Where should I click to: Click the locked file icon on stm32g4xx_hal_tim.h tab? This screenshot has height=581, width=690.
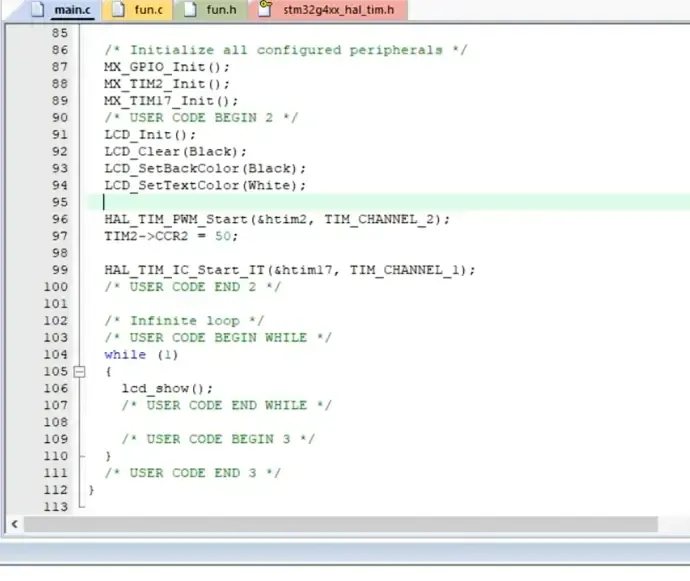pyautogui.click(x=265, y=11)
